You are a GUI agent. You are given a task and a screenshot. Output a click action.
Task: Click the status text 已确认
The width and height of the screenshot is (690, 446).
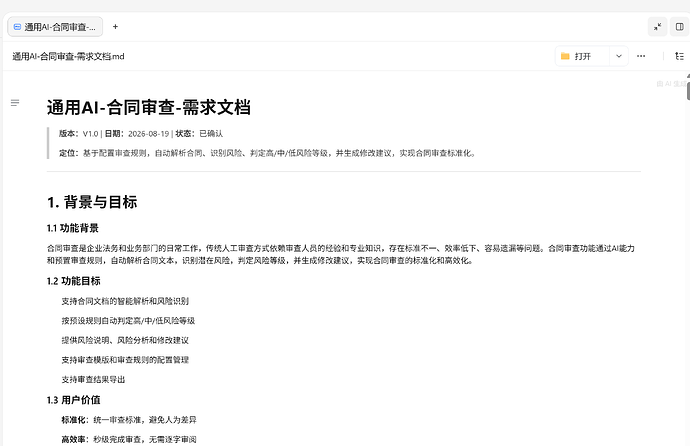(211, 134)
